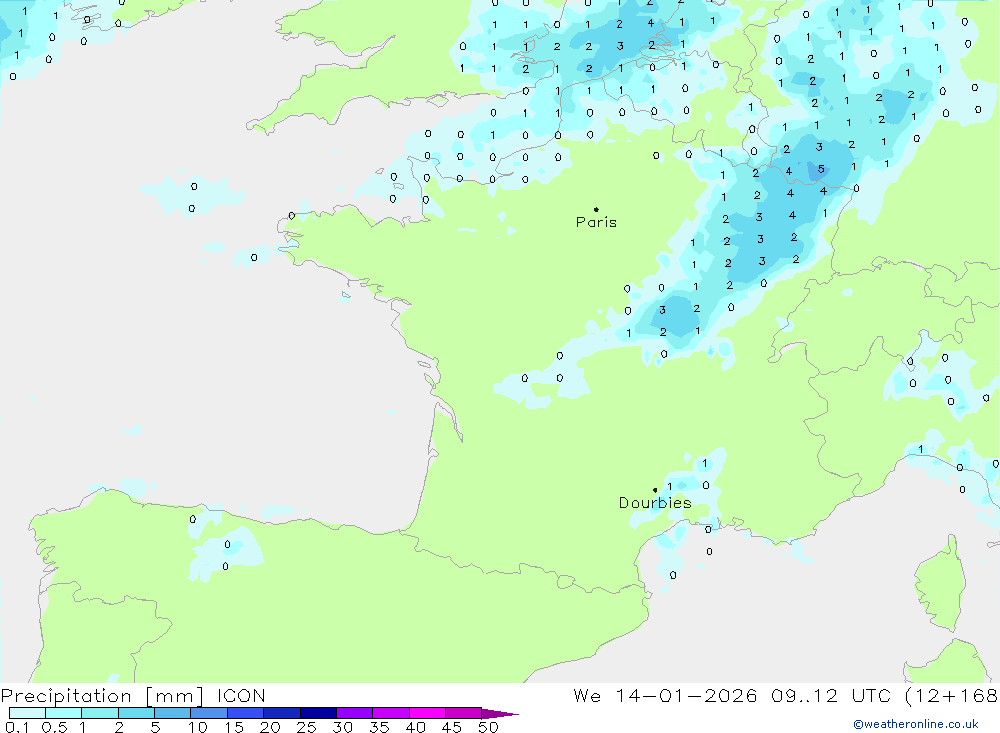The height and width of the screenshot is (733, 1000).
Task: Click the legend label '15'
Action: [x=234, y=727]
